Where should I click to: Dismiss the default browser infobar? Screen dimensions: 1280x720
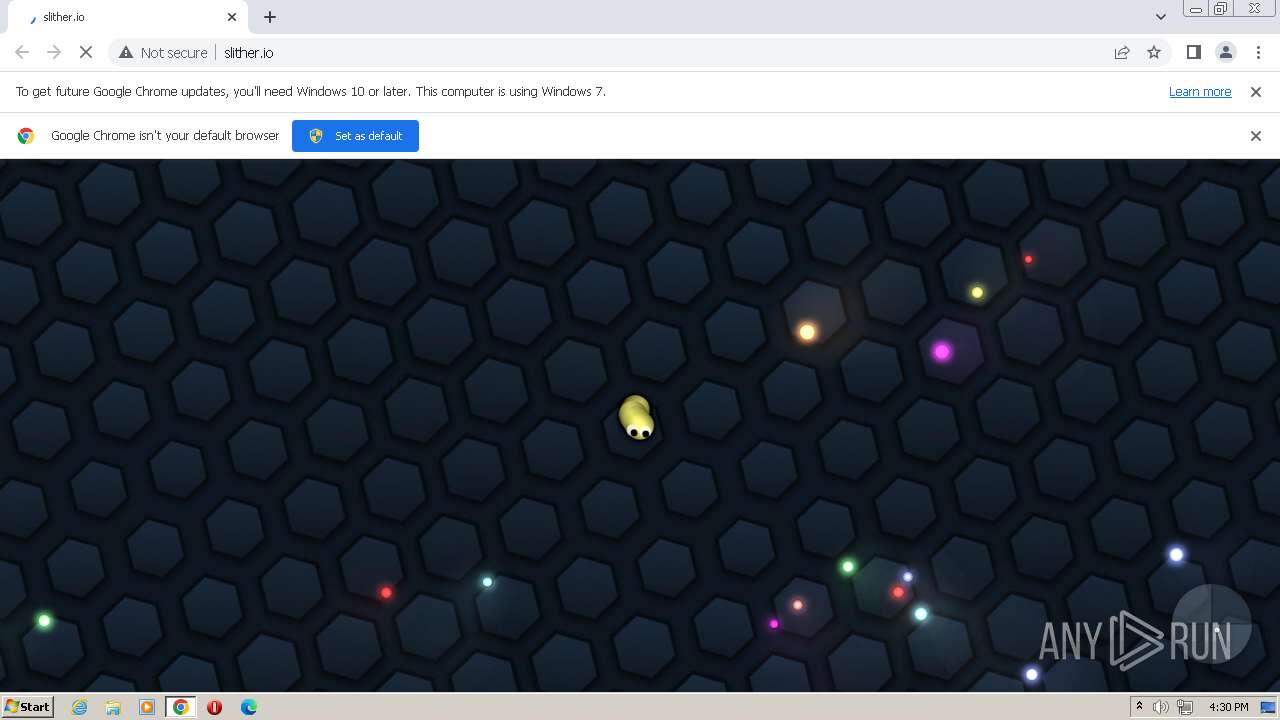tap(1256, 136)
